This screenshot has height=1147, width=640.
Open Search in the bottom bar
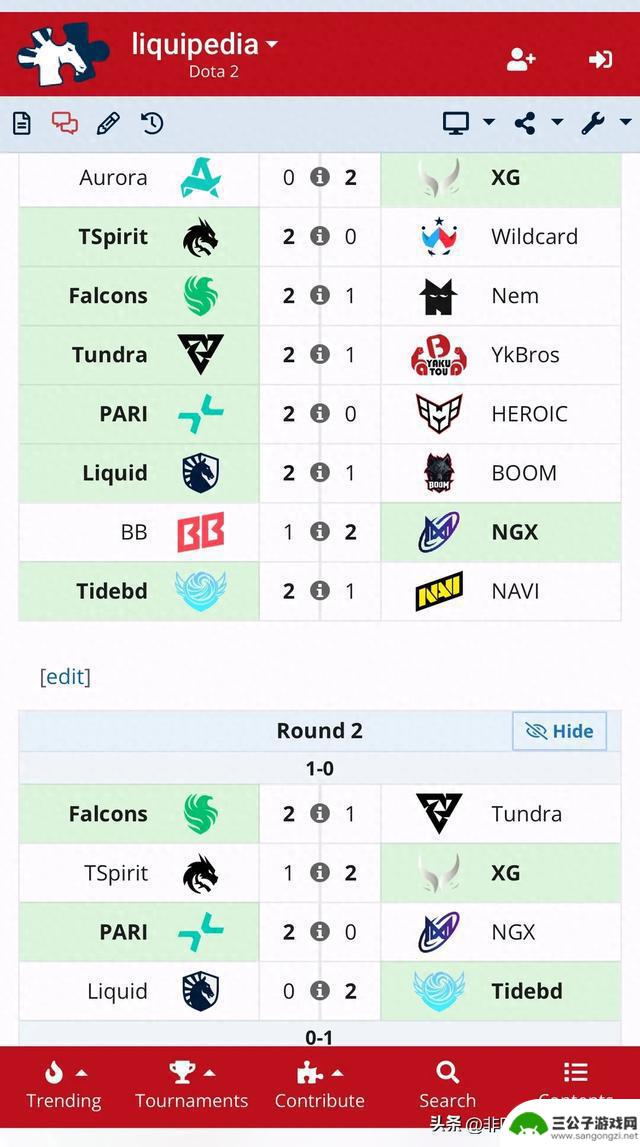pyautogui.click(x=447, y=1086)
